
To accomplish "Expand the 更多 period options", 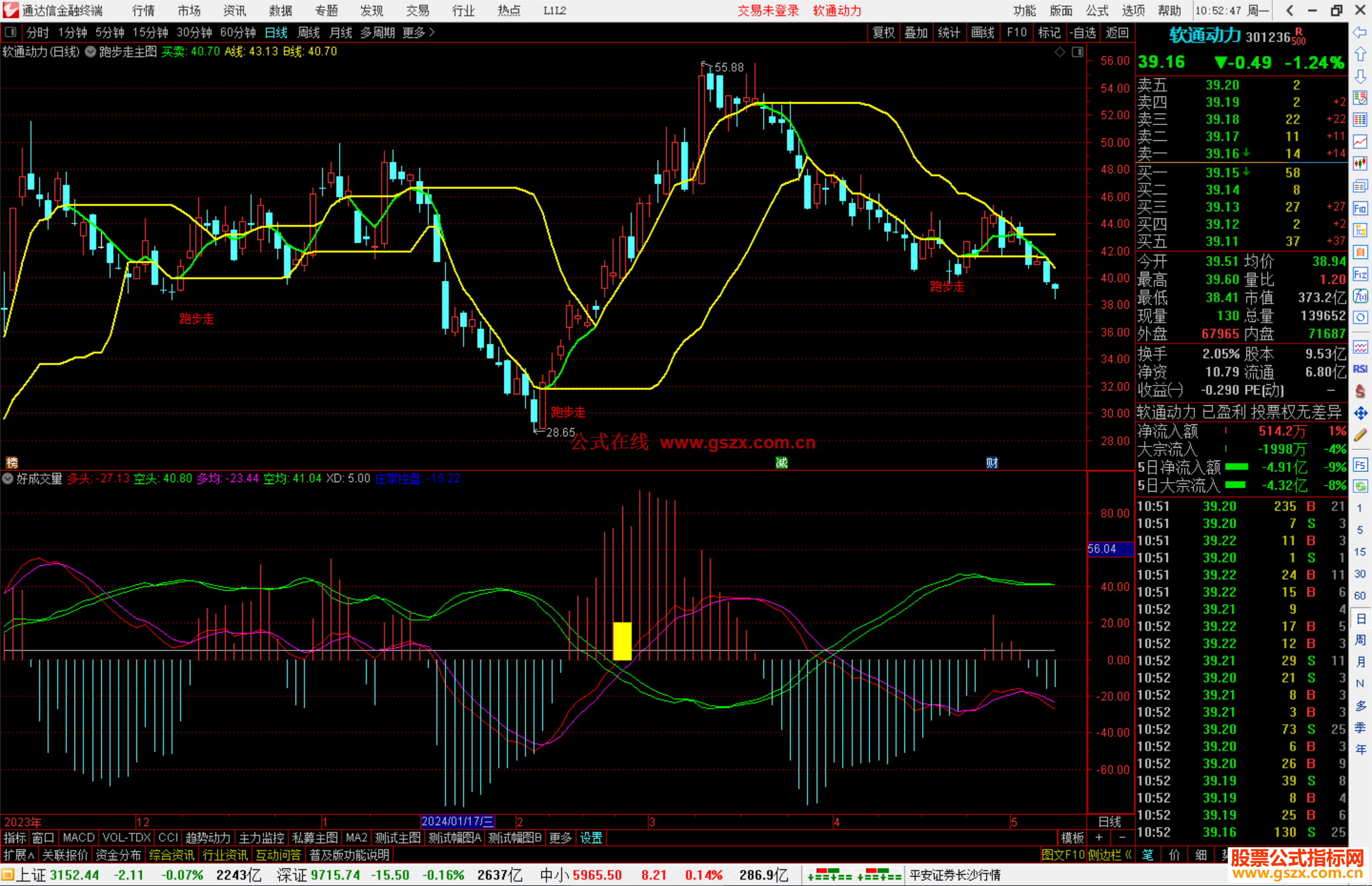I will click(418, 32).
